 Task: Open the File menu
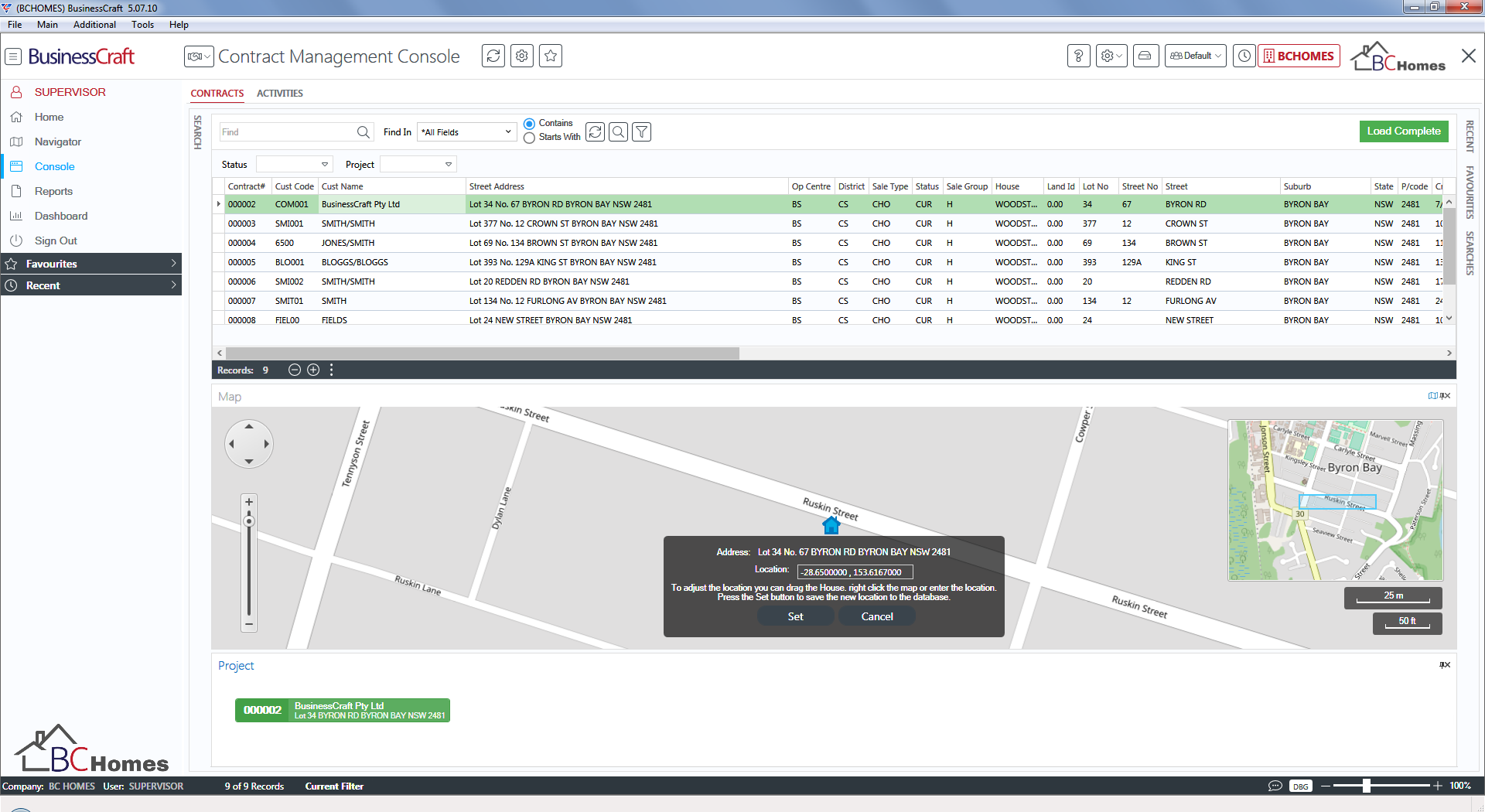(x=15, y=24)
